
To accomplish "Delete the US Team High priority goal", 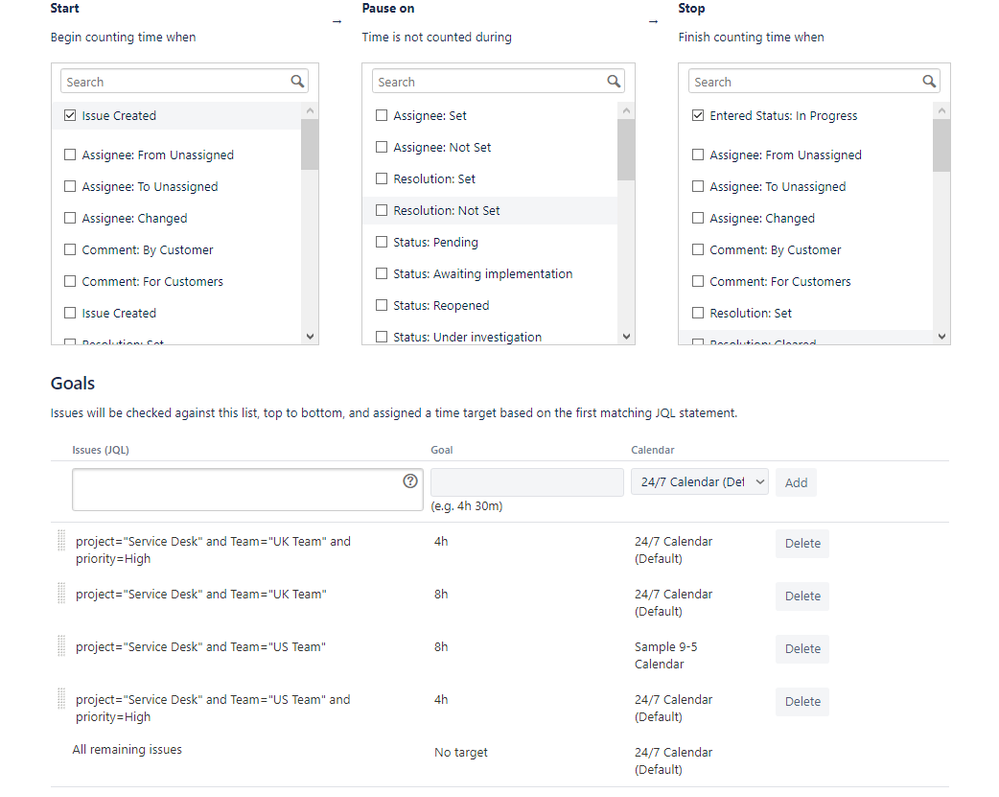I will point(802,702).
